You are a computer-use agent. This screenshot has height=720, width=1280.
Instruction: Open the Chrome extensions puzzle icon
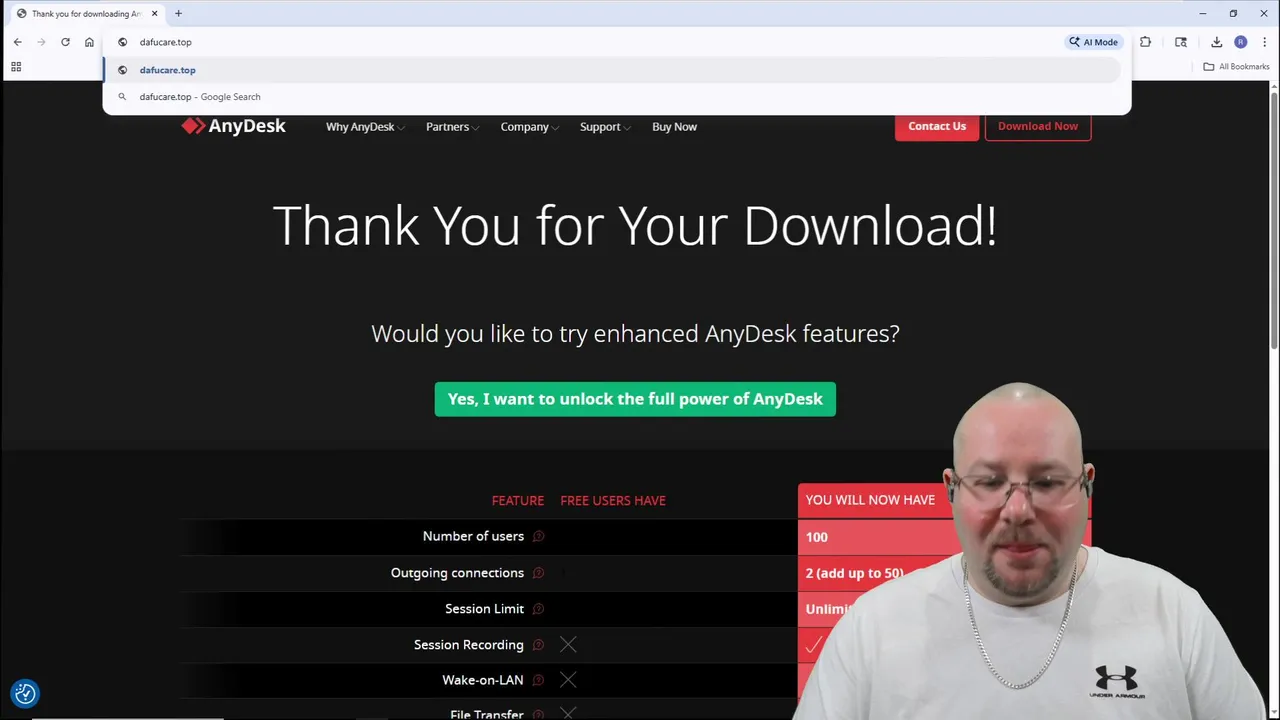(1145, 42)
